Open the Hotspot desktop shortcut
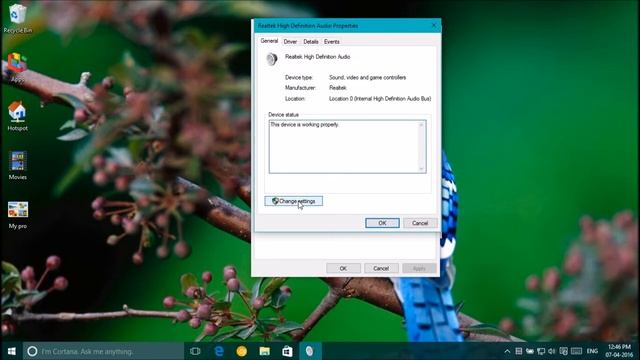640x360 pixels. (x=17, y=116)
